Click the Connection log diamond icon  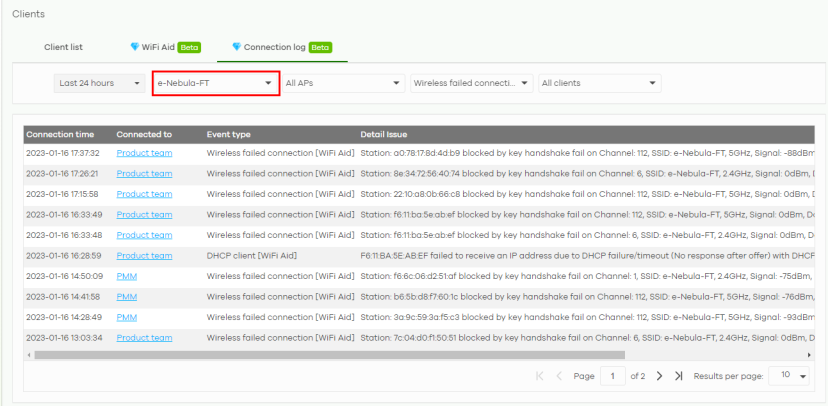click(x=236, y=47)
